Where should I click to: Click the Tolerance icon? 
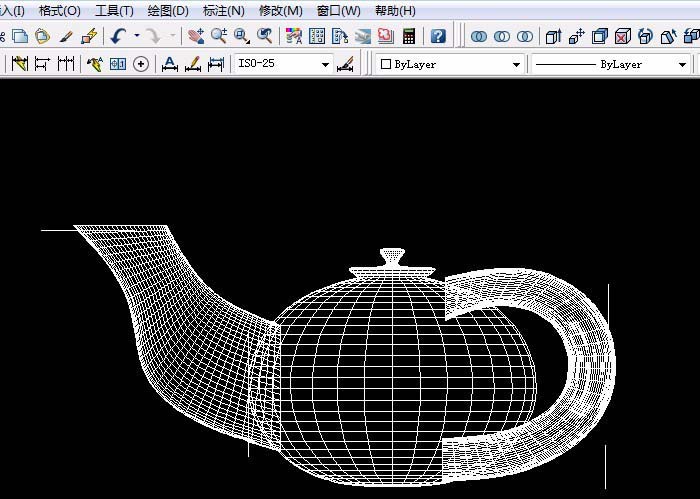click(x=118, y=64)
